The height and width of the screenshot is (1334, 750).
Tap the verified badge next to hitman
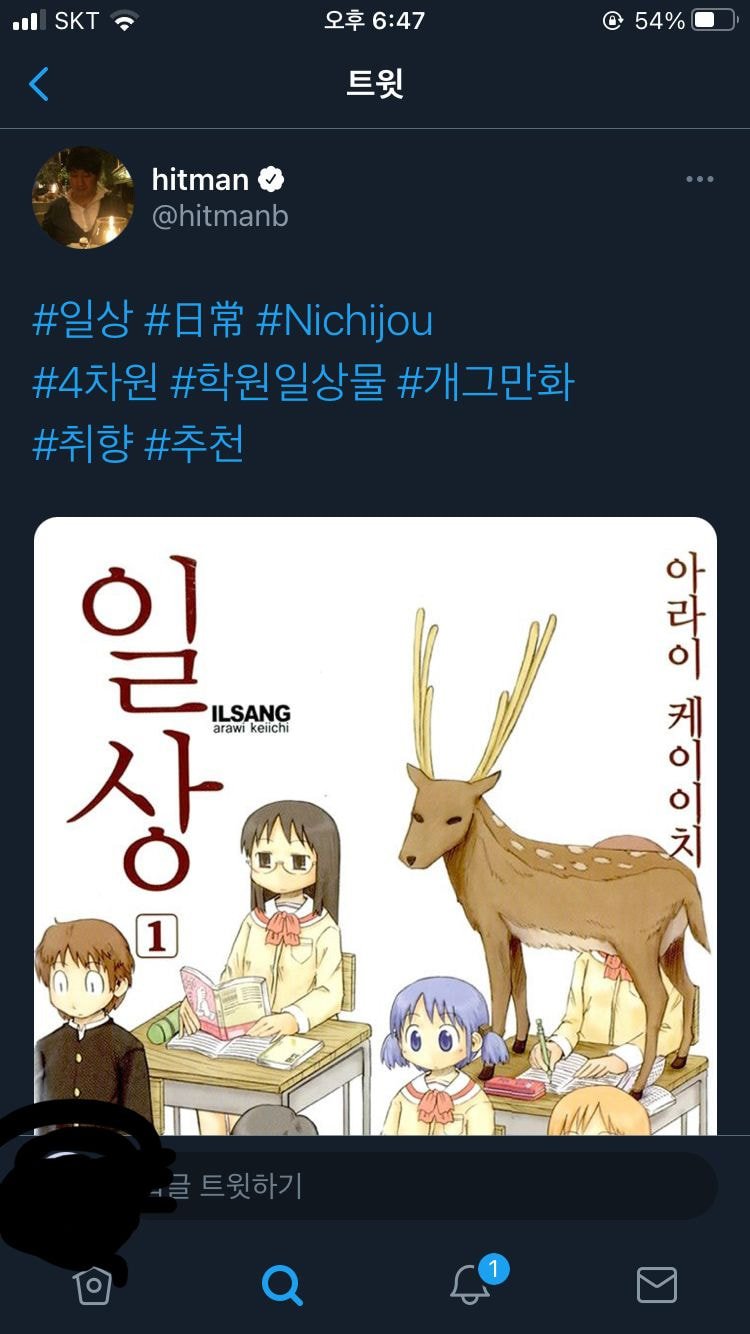[x=272, y=179]
